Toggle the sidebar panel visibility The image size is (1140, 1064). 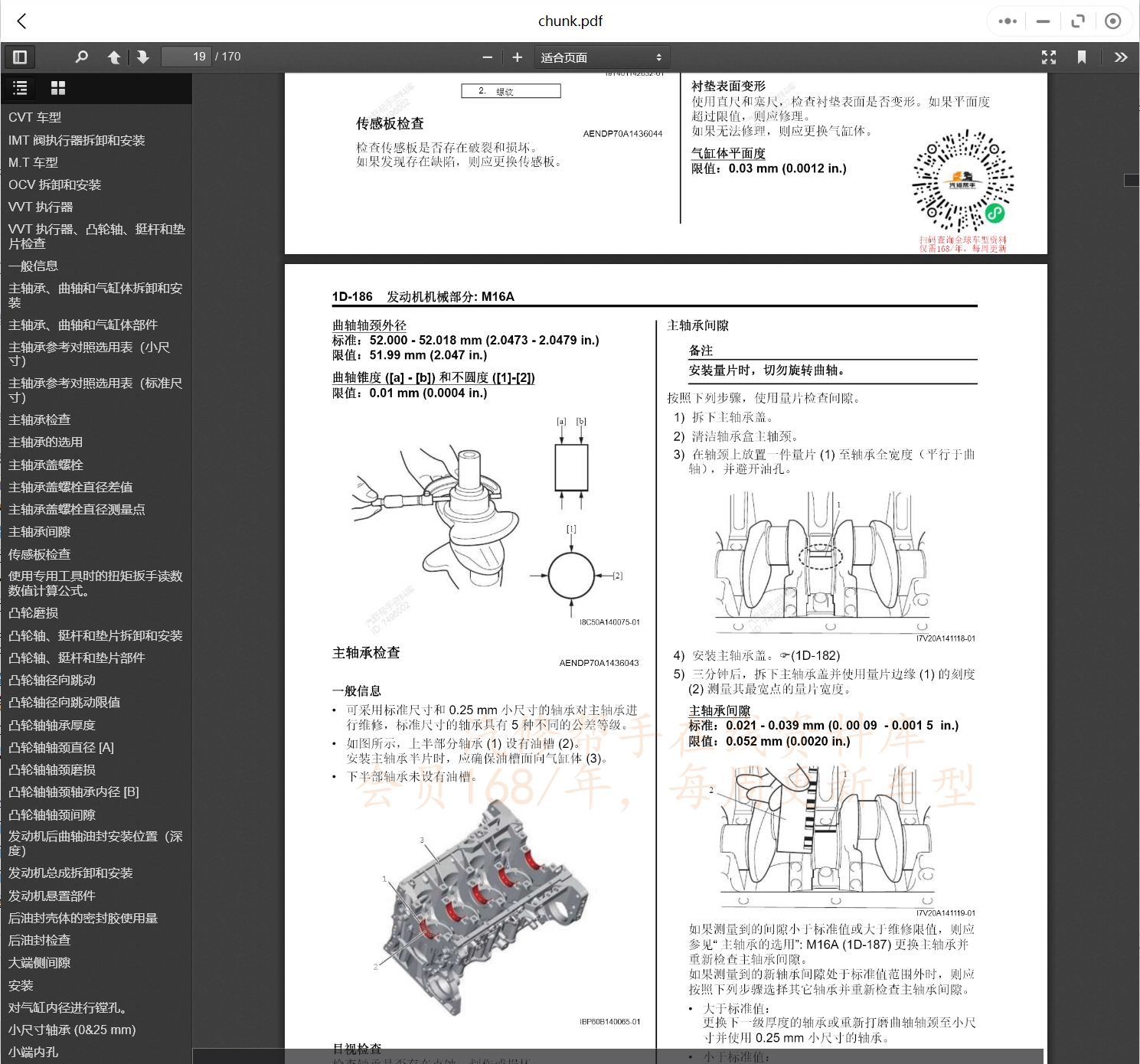(20, 57)
